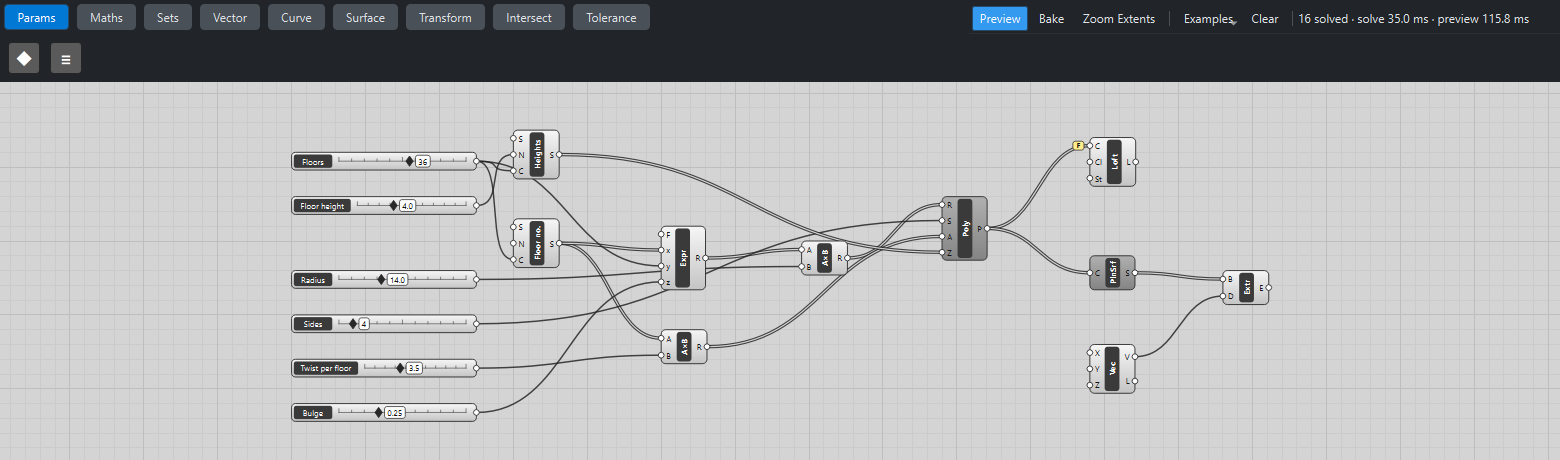Open the Maths tab
This screenshot has height=460, width=1560.
pos(107,17)
